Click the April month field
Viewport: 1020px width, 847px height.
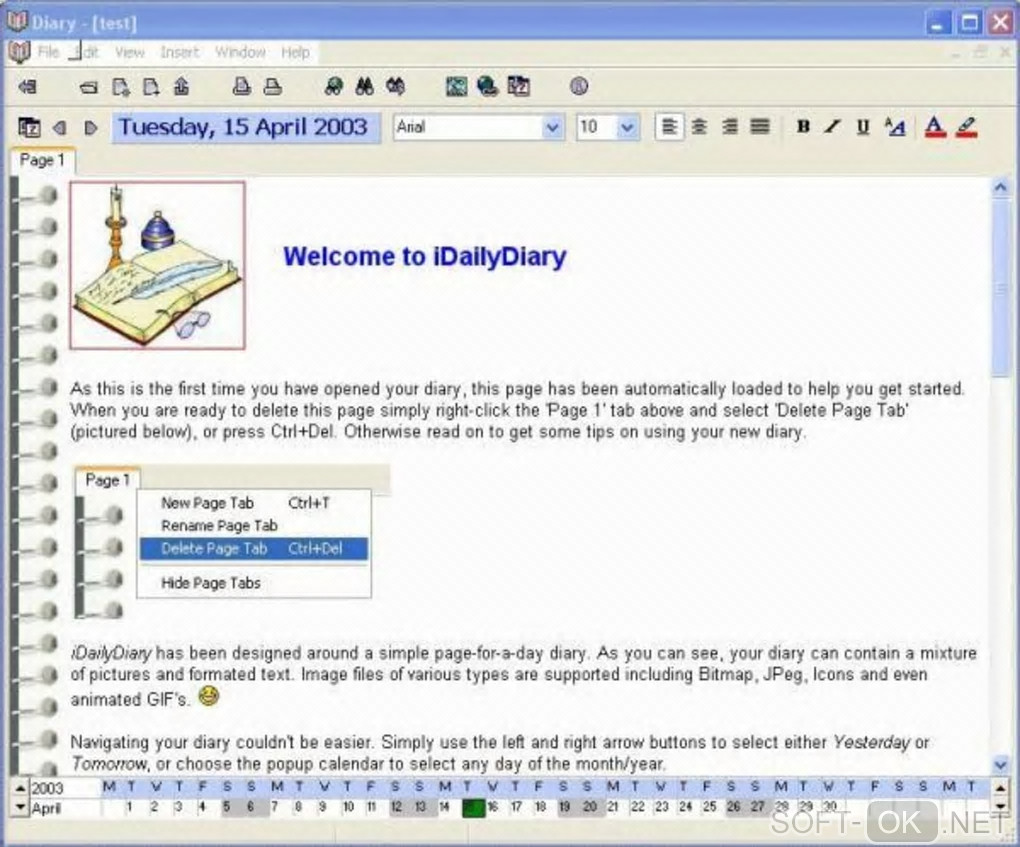pos(64,809)
